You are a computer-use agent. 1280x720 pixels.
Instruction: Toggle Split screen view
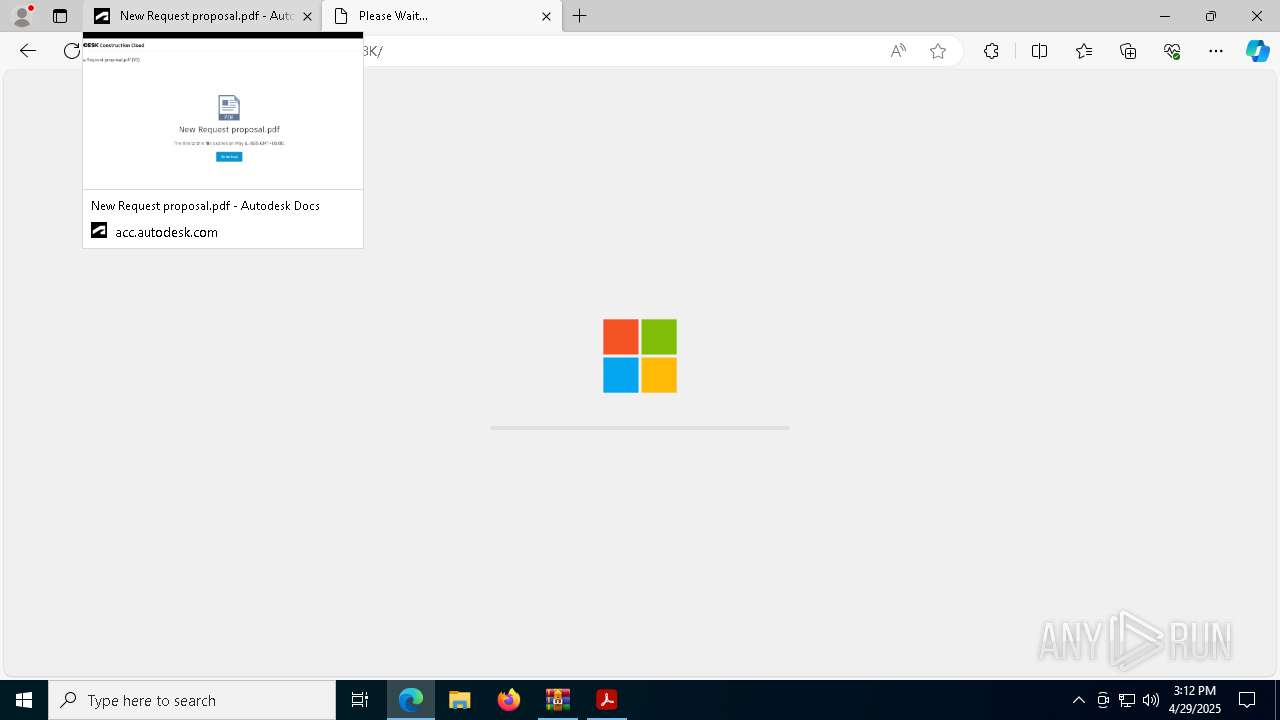coord(1039,51)
